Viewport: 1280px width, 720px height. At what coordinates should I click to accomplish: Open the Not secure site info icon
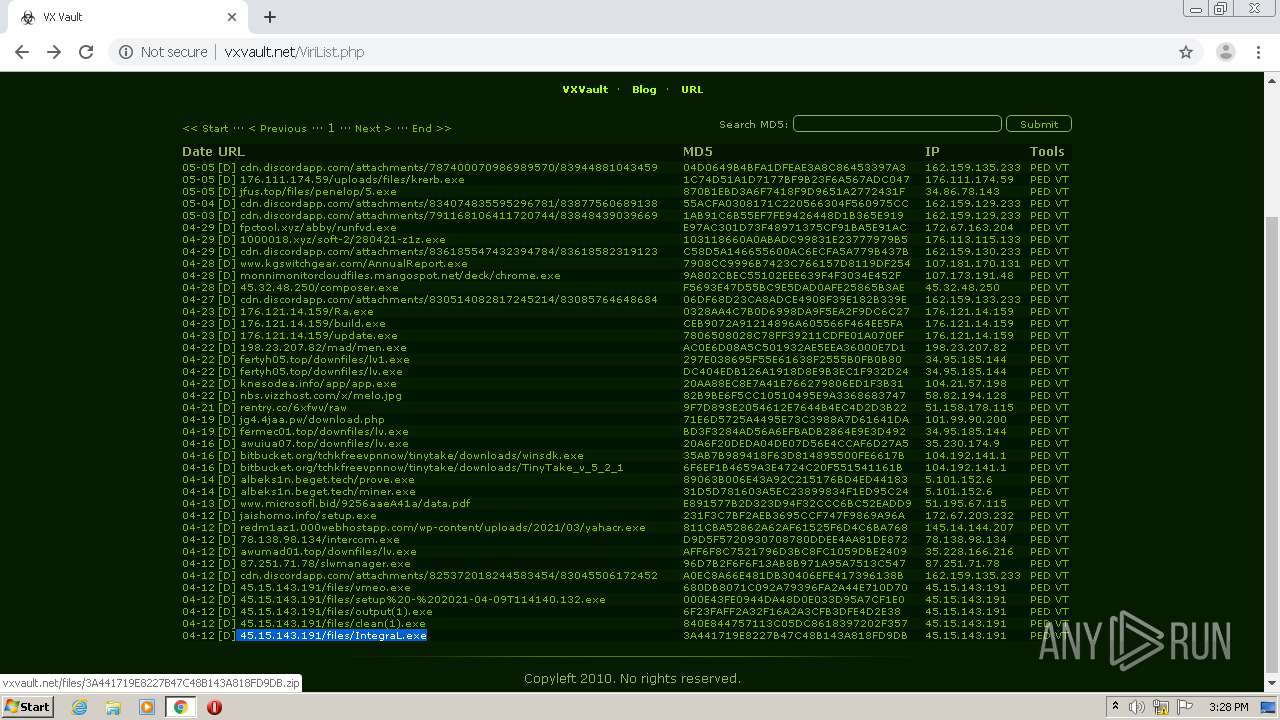(125, 52)
